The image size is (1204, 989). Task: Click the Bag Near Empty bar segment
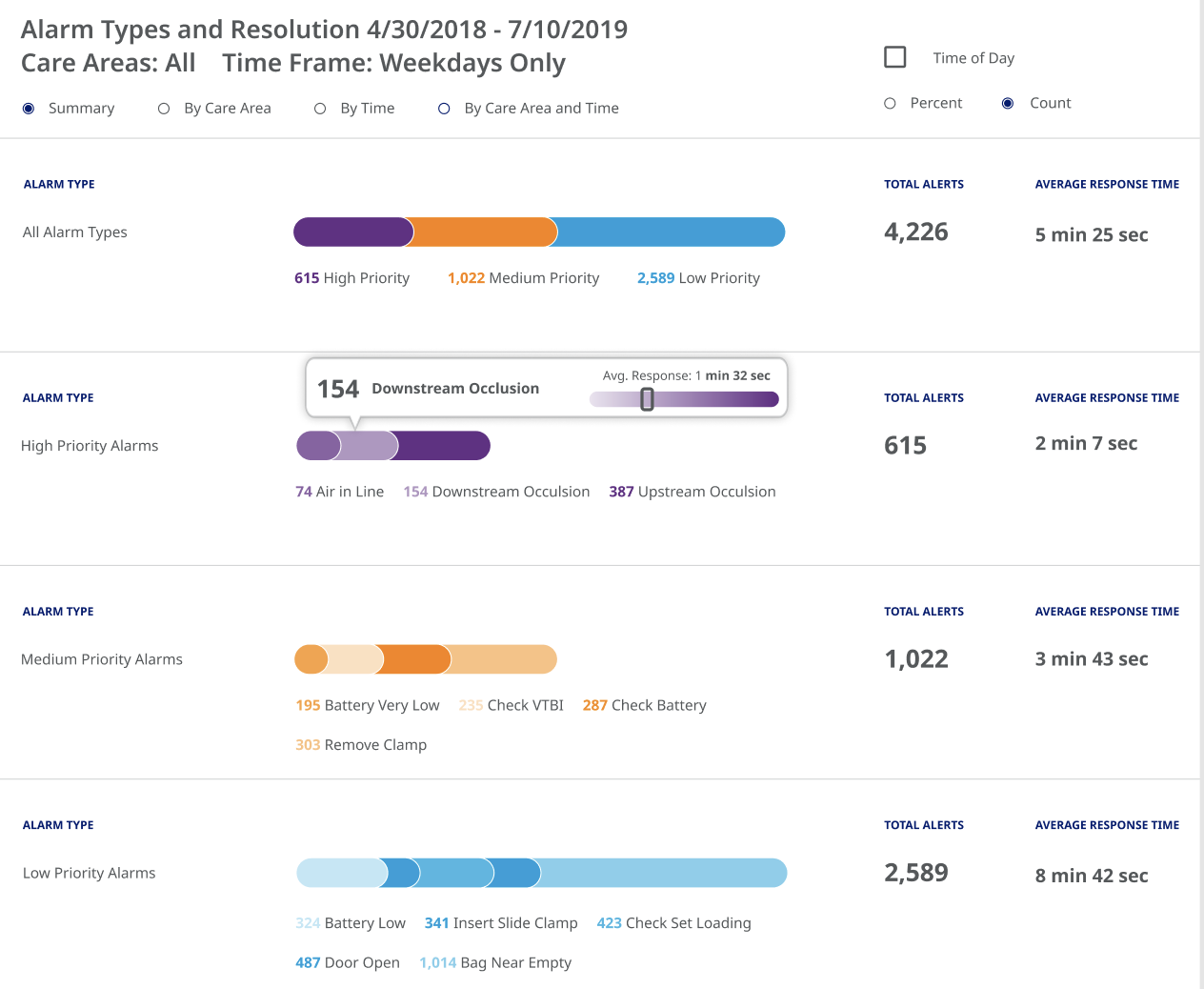click(663, 873)
